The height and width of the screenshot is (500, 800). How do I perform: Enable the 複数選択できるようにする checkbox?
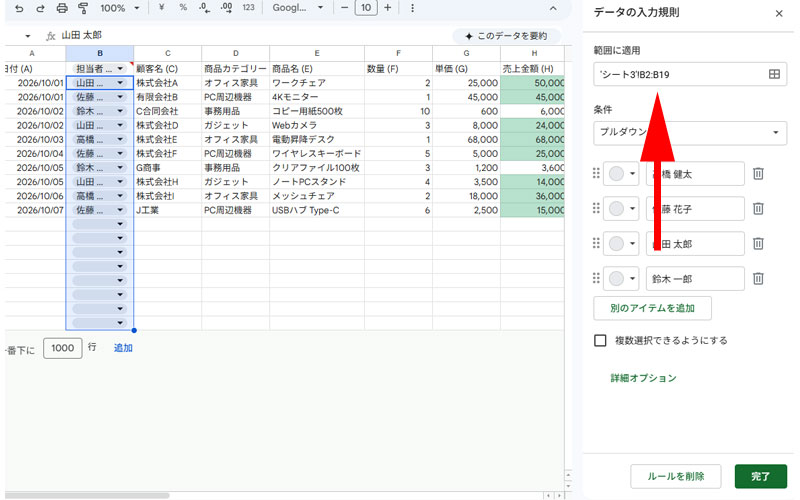coord(600,340)
